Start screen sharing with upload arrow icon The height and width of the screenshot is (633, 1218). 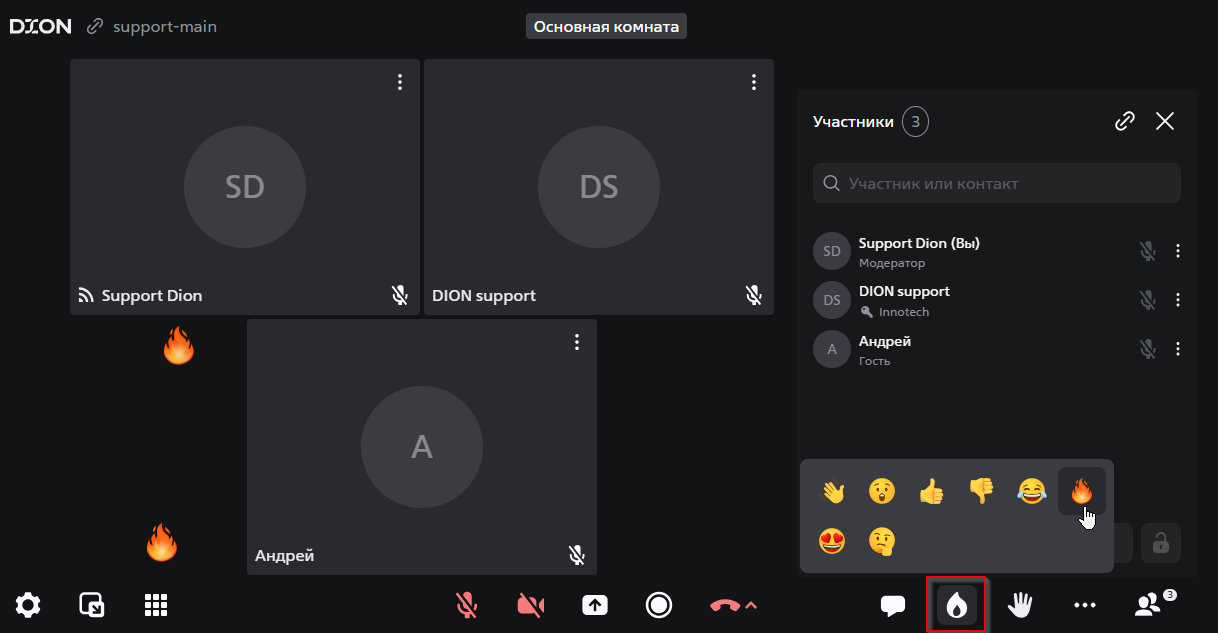click(595, 605)
